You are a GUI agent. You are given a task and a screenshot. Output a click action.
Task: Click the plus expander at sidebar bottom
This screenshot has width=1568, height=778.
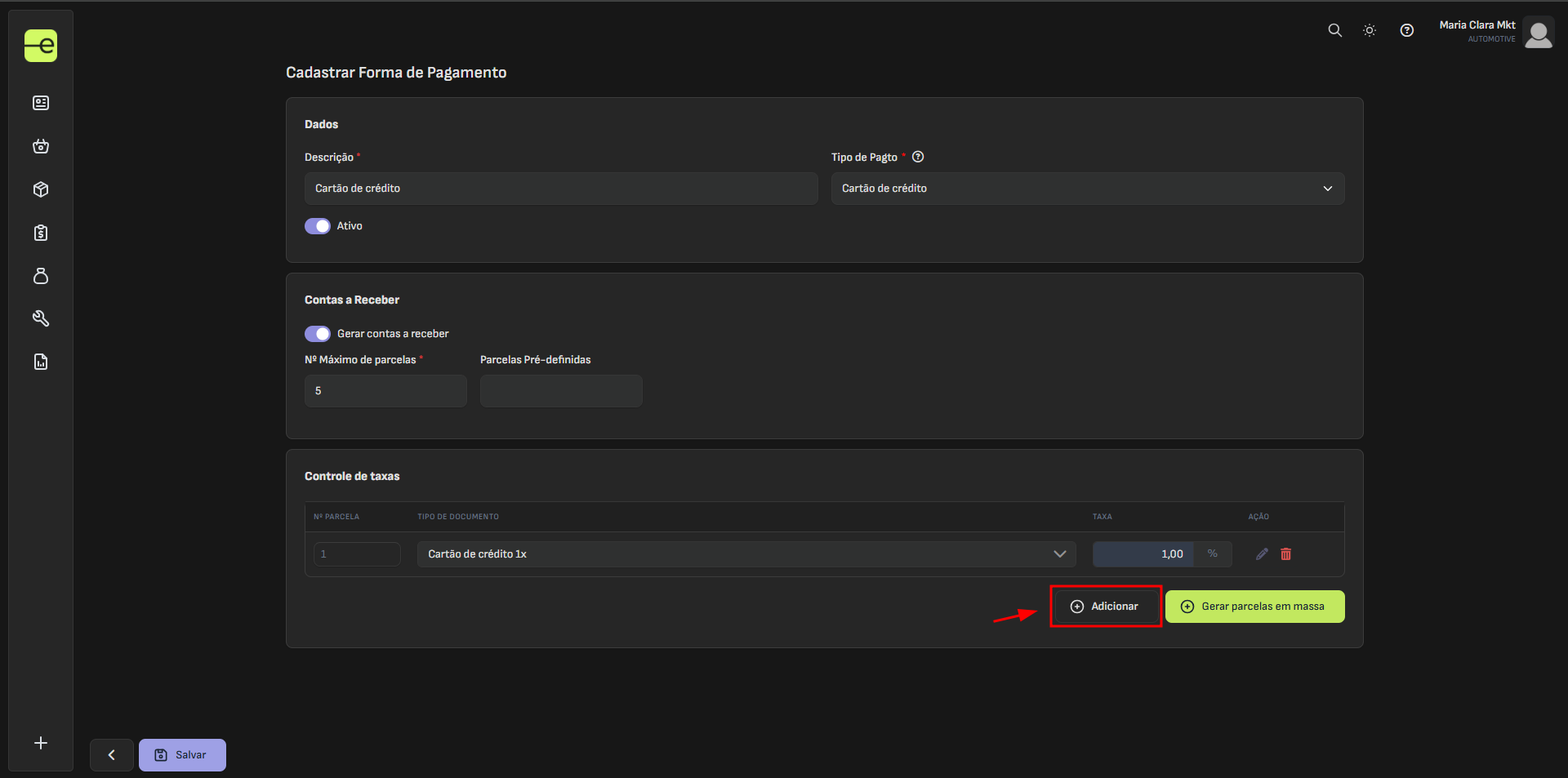click(x=41, y=743)
